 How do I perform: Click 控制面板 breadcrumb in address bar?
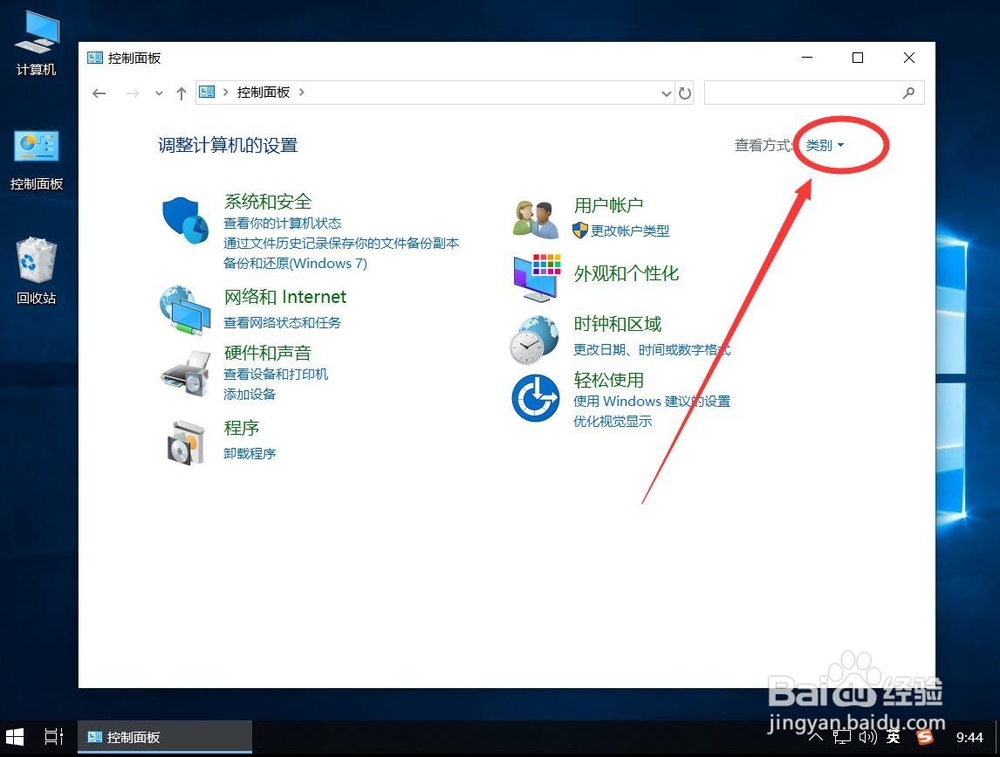[263, 92]
